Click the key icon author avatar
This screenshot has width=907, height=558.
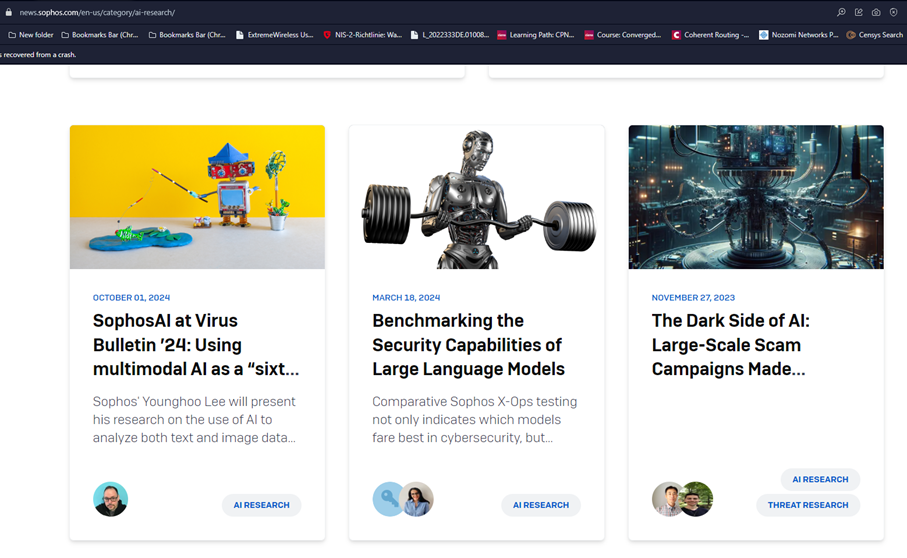[387, 499]
